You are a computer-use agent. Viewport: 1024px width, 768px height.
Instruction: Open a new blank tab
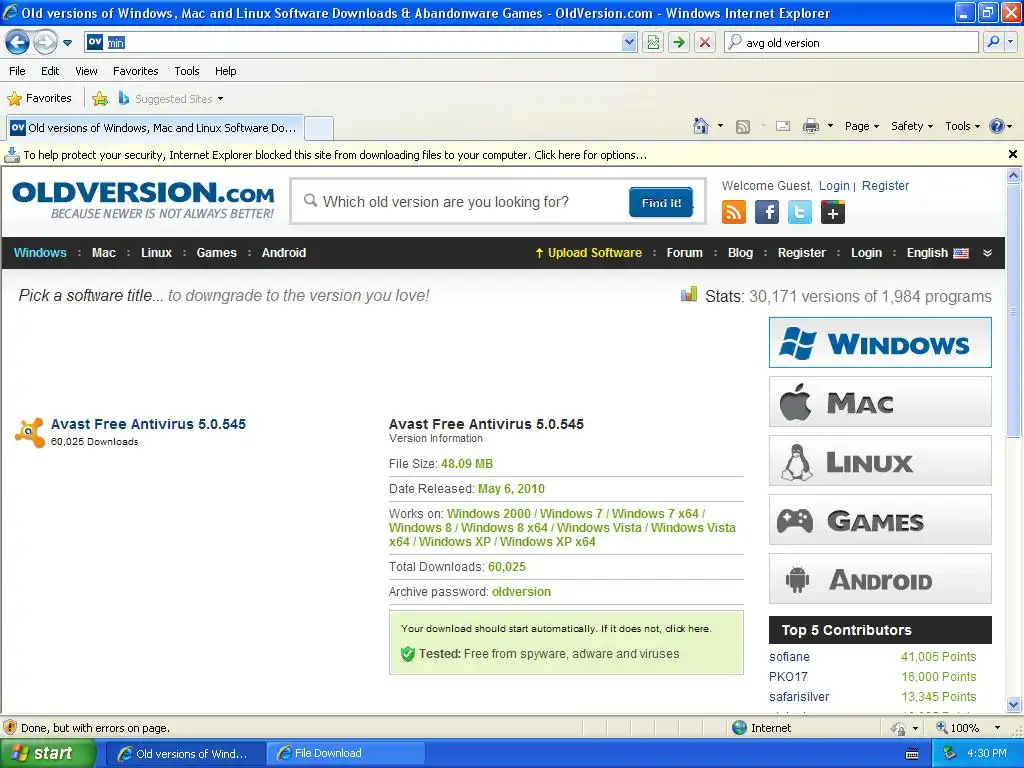[x=319, y=128]
